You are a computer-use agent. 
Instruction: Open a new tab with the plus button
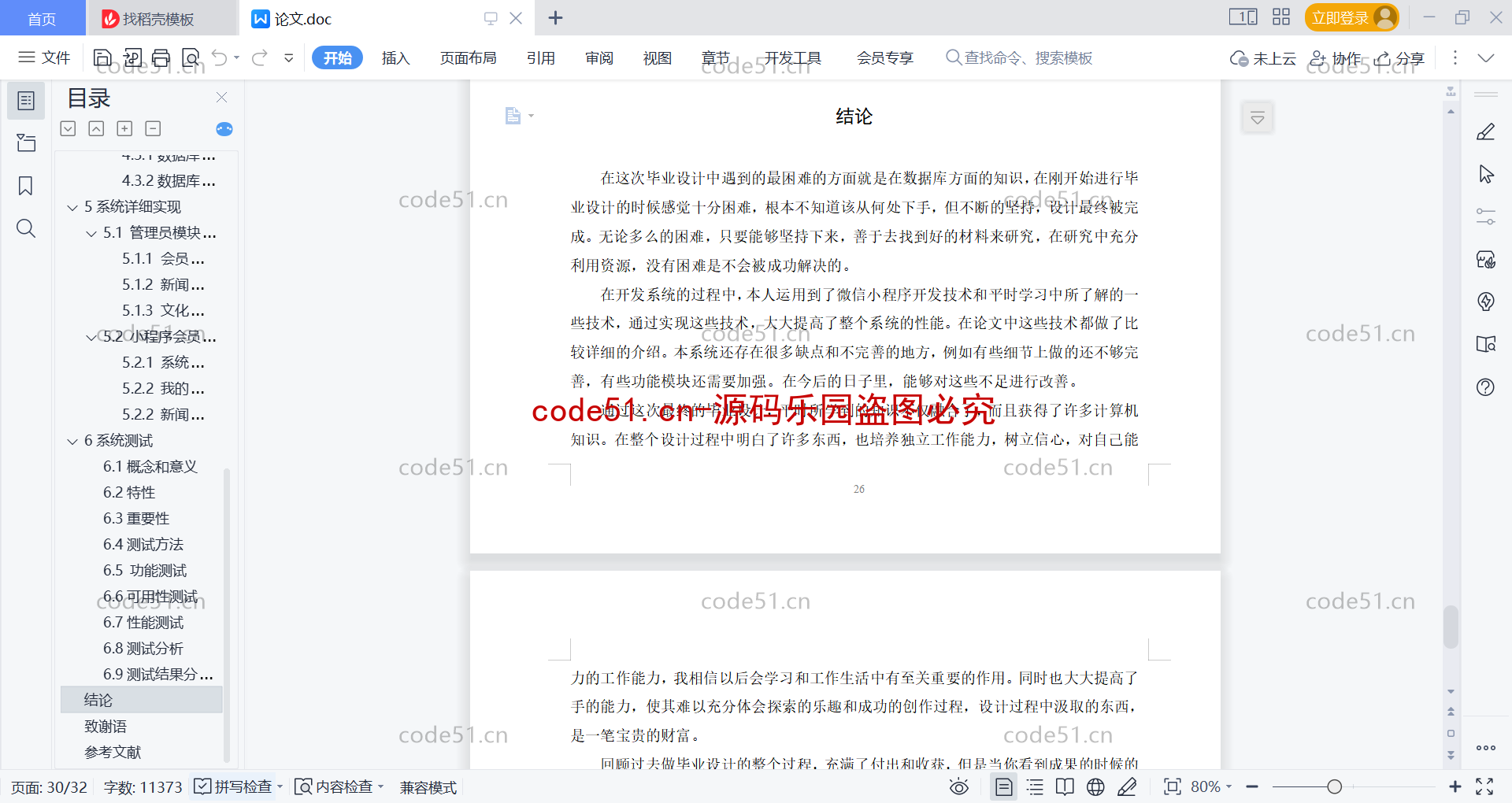(x=555, y=17)
